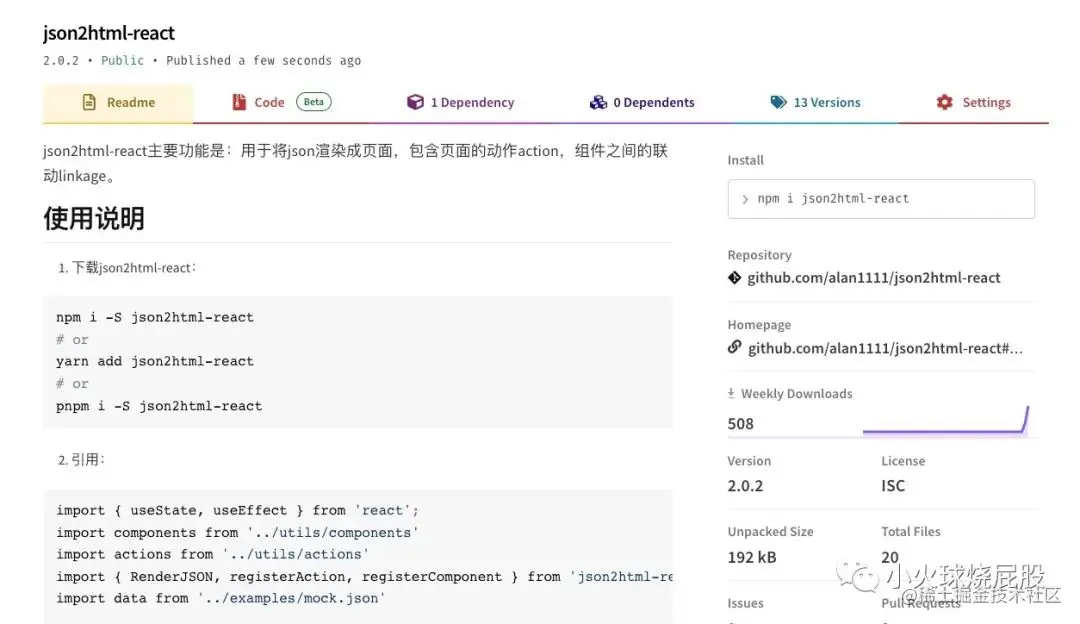Click the git diamond icon beside Repository link
Viewport: 1080px width, 624px height.
[734, 278]
